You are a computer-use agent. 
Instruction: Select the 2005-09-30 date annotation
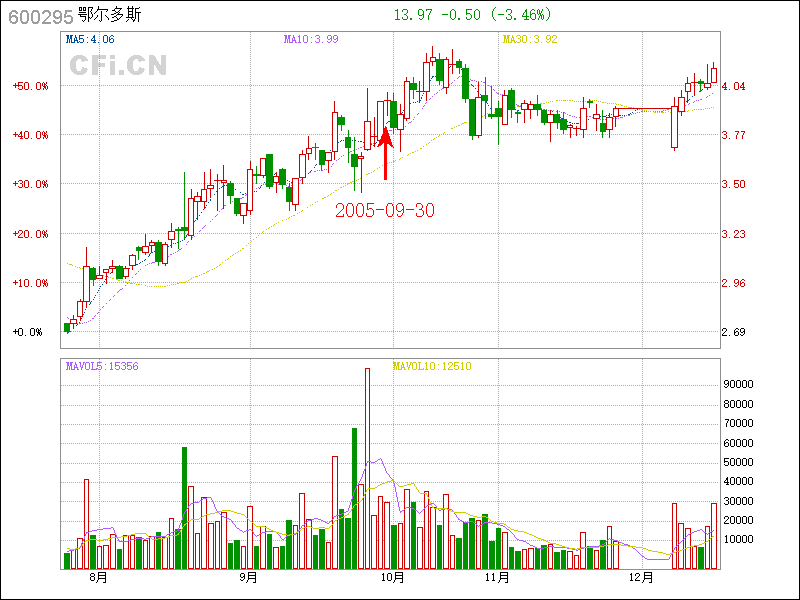pyautogui.click(x=384, y=210)
